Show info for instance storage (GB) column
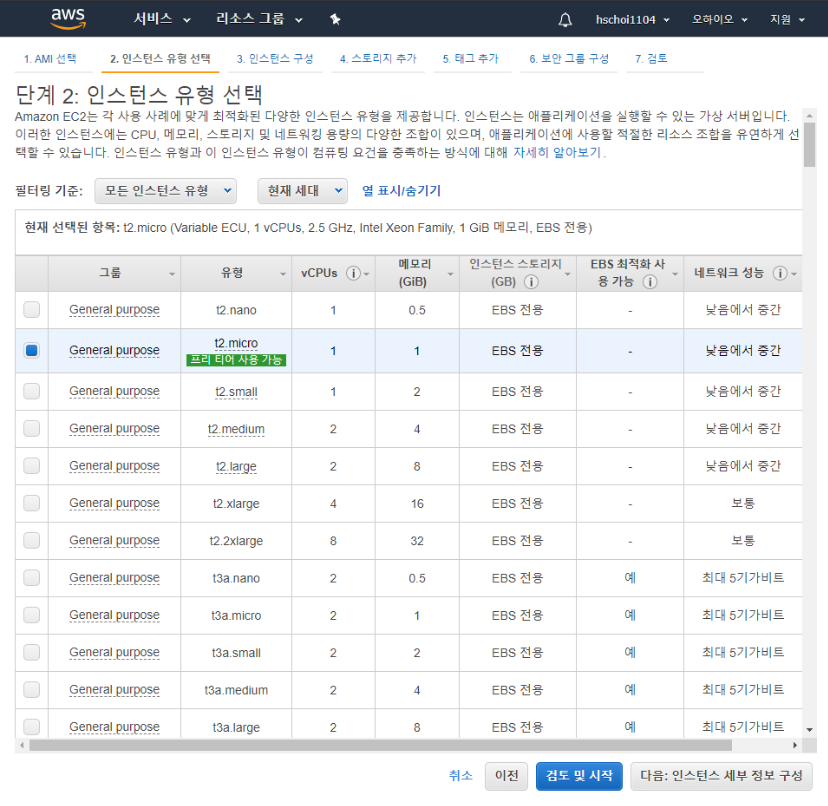 (531, 282)
